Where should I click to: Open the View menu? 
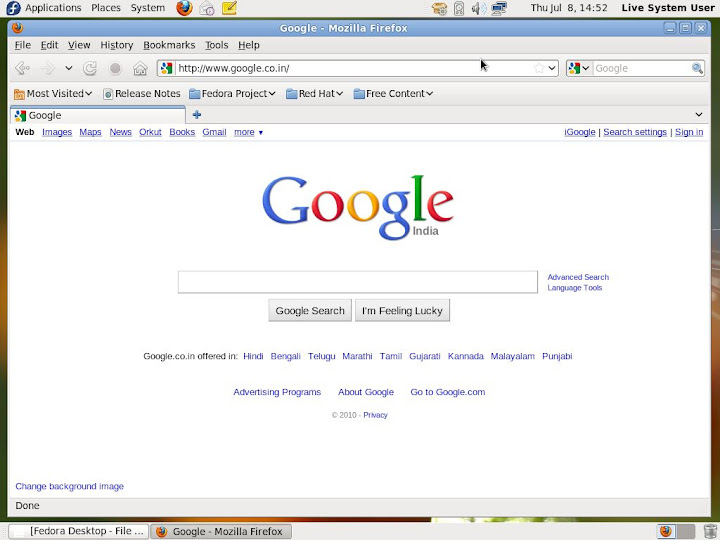coord(79,45)
